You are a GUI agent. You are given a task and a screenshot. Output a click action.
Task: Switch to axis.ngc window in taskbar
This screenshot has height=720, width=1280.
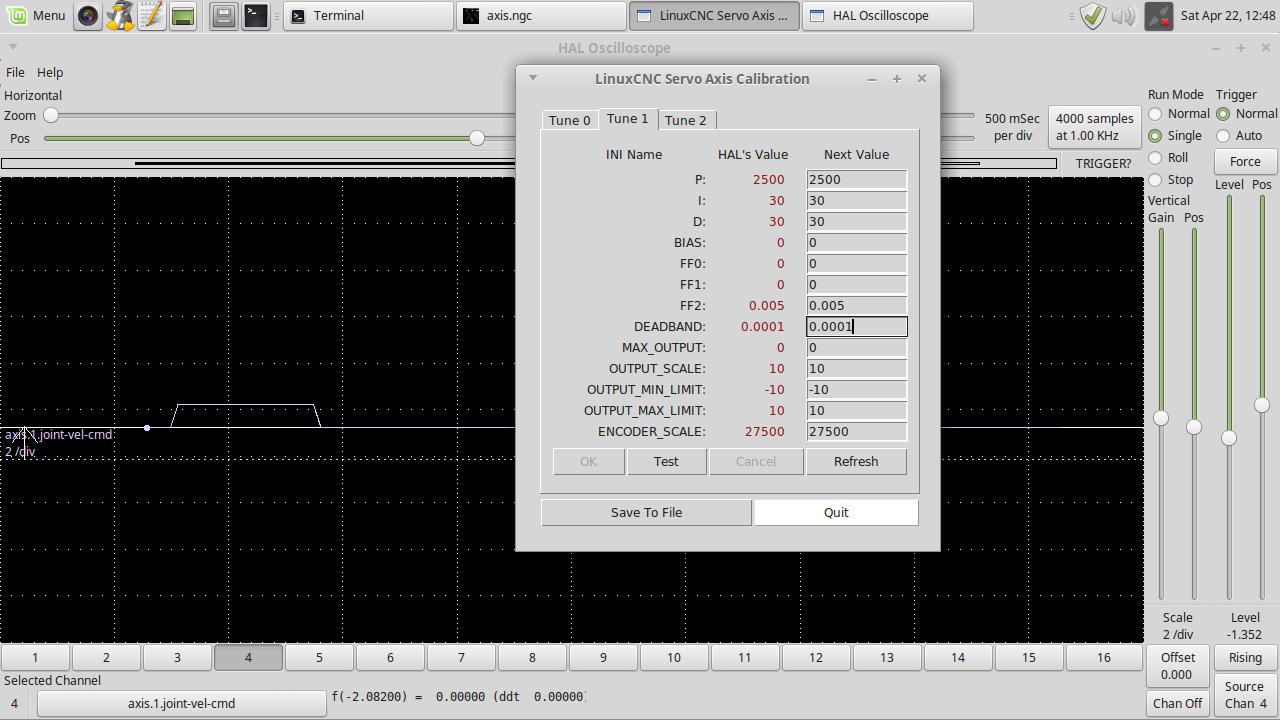pyautogui.click(x=542, y=15)
